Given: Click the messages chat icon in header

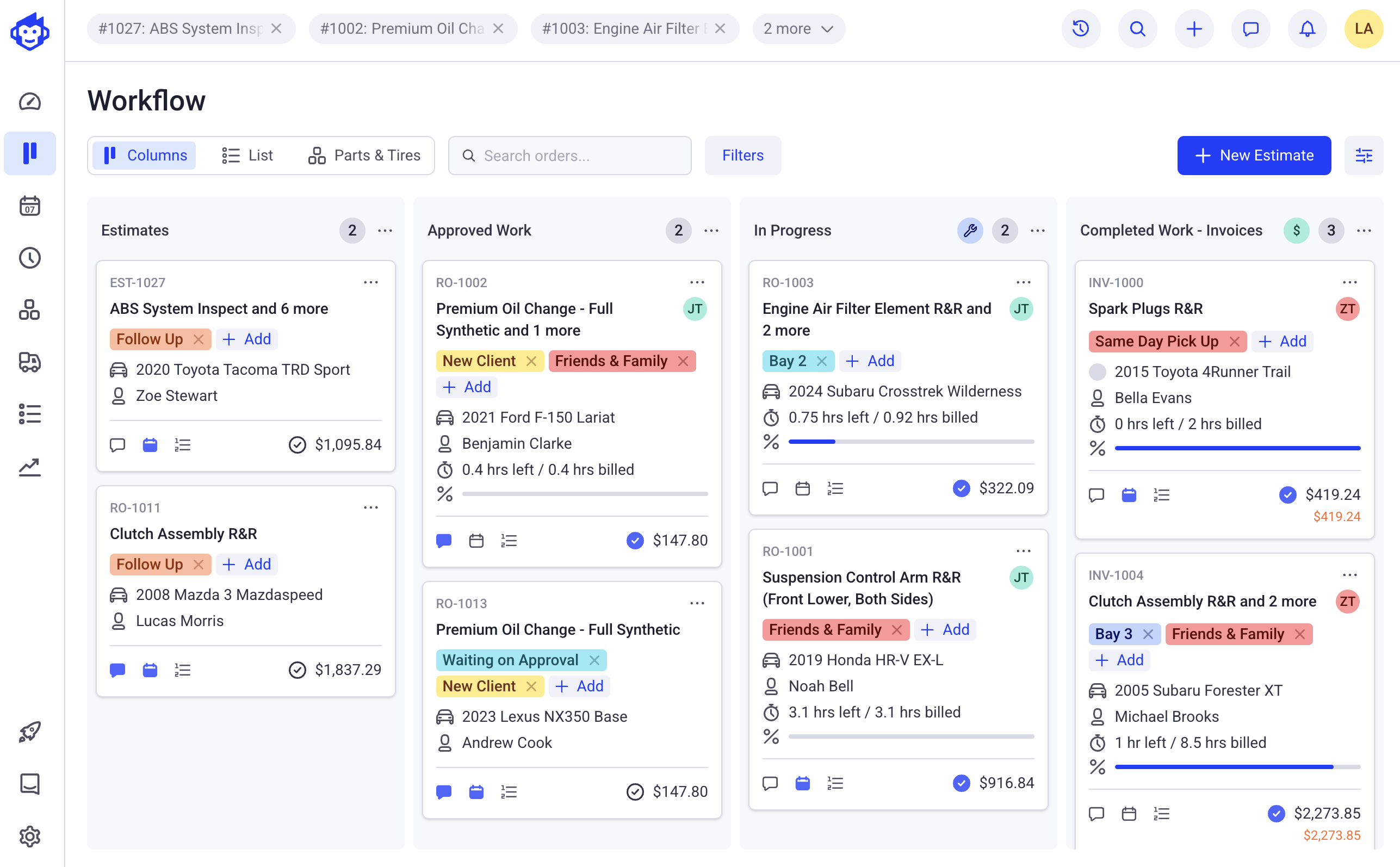Looking at the screenshot, I should click(1250, 29).
